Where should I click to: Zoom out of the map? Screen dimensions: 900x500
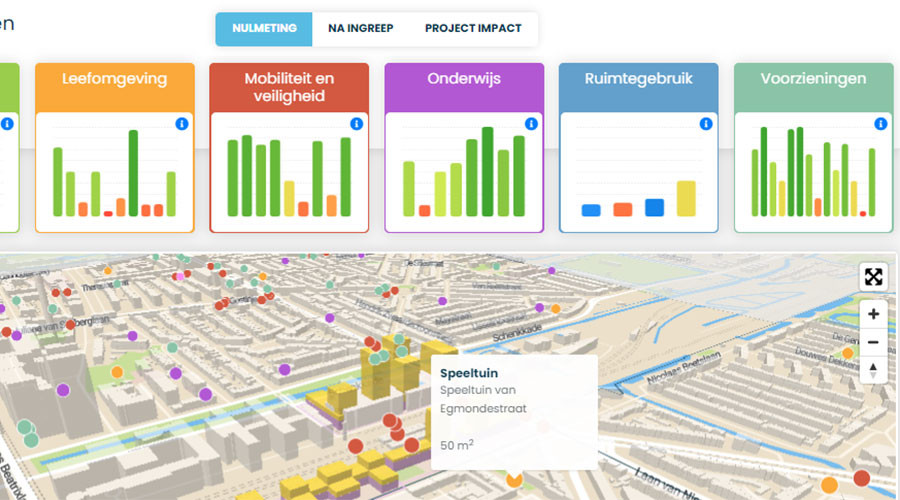[874, 342]
